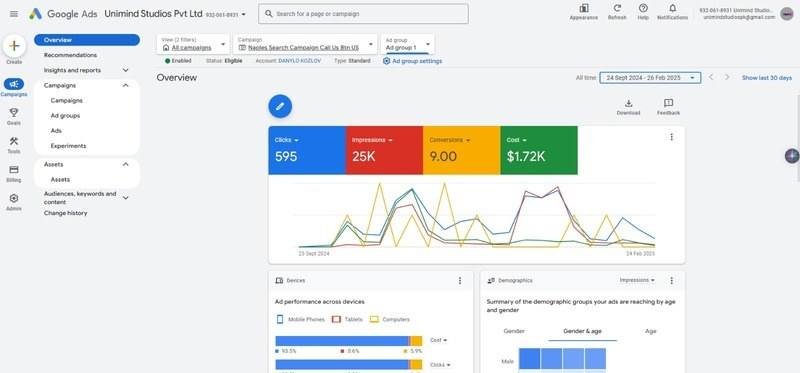Image resolution: width=800 pixels, height=373 pixels.
Task: Select Ad groups in sidebar
Action: pyautogui.click(x=65, y=116)
